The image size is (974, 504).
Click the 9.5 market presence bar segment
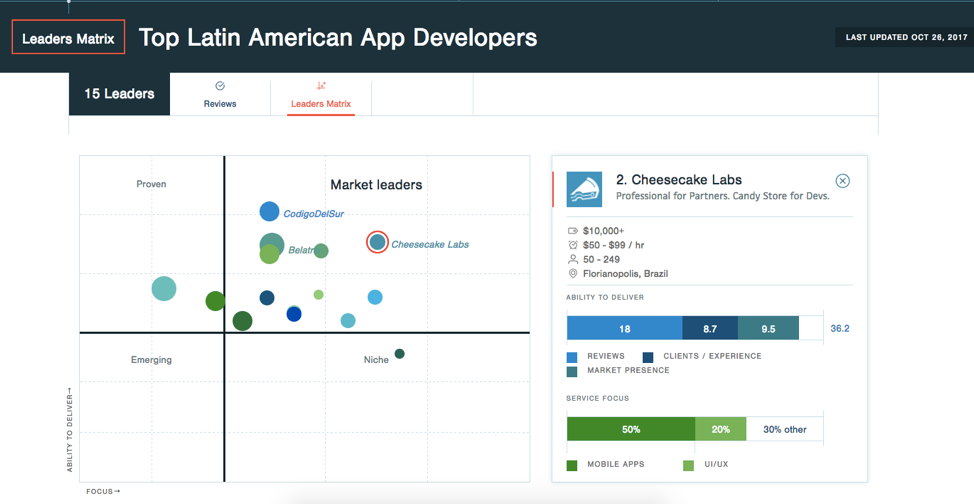pos(768,329)
